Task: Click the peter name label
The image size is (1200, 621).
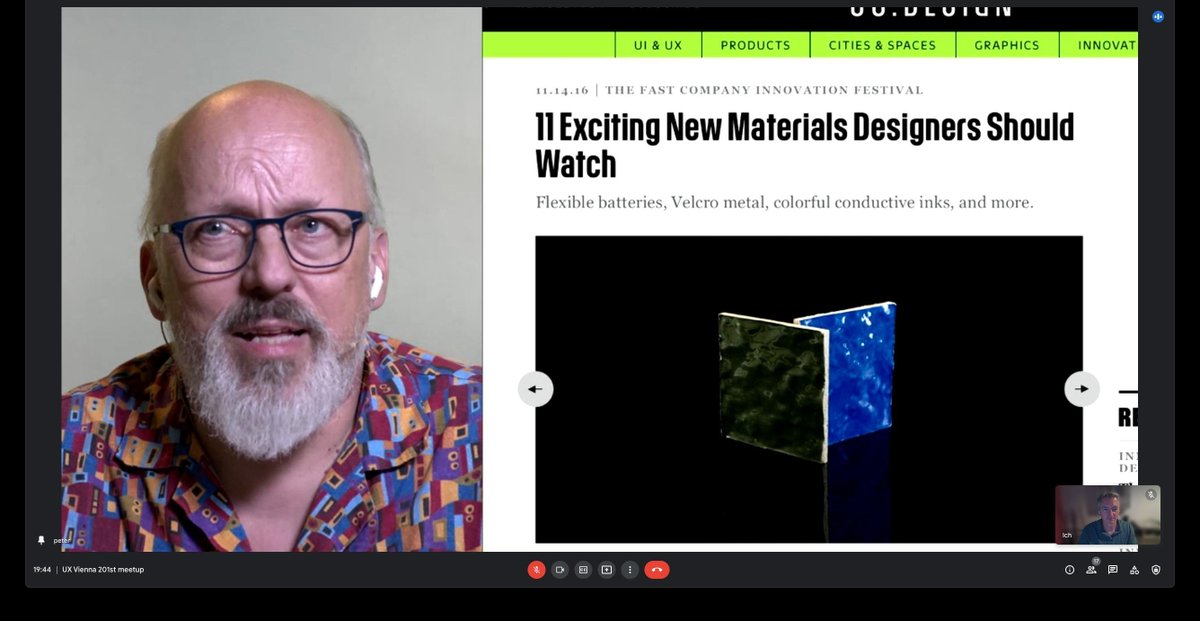Action: pyautogui.click(x=62, y=540)
